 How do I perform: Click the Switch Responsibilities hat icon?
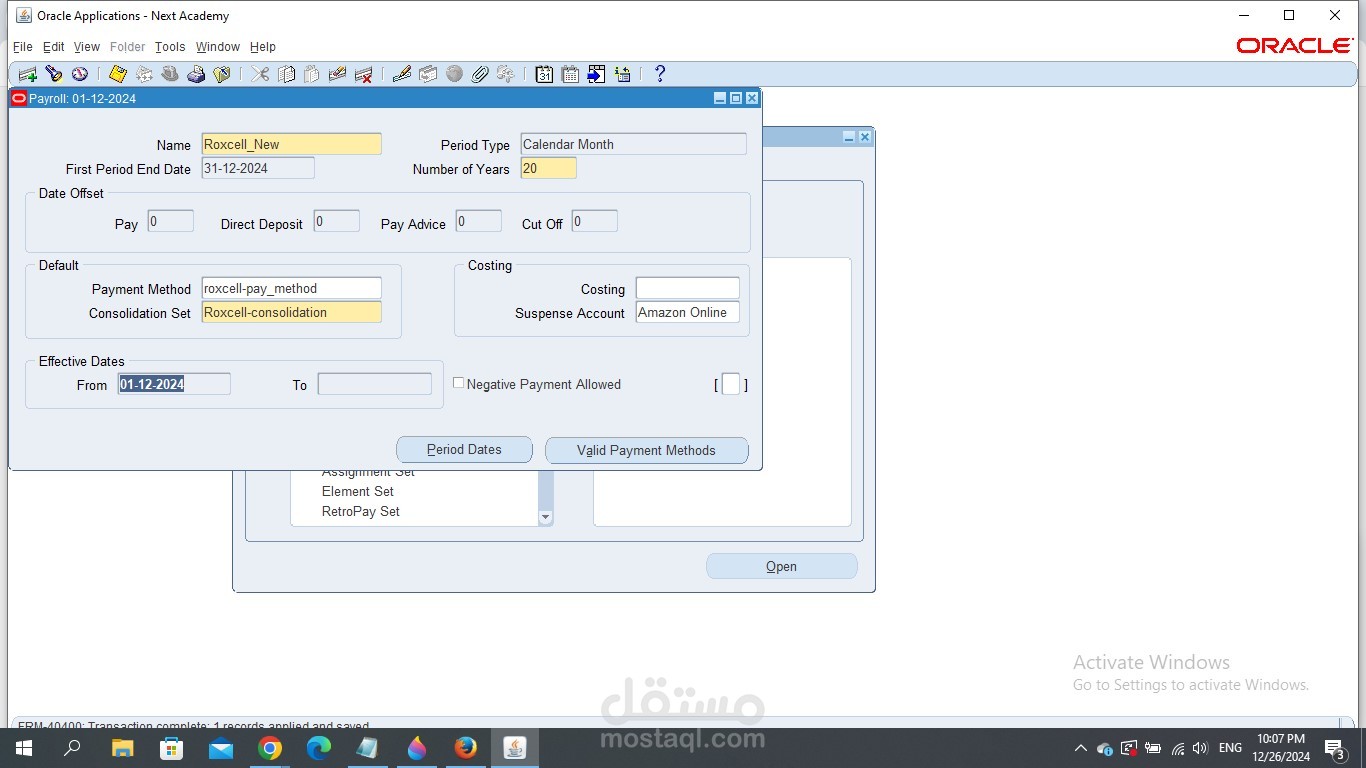(170, 74)
